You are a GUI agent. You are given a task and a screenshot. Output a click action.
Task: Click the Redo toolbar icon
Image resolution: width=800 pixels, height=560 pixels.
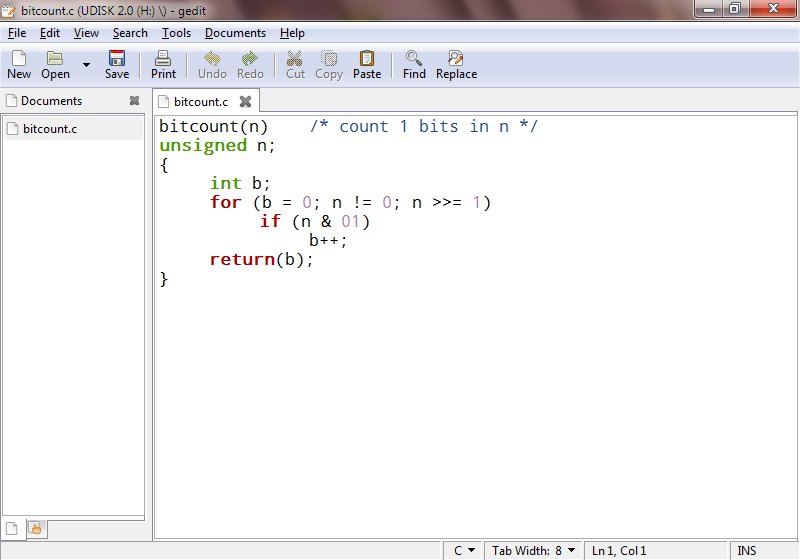250,65
